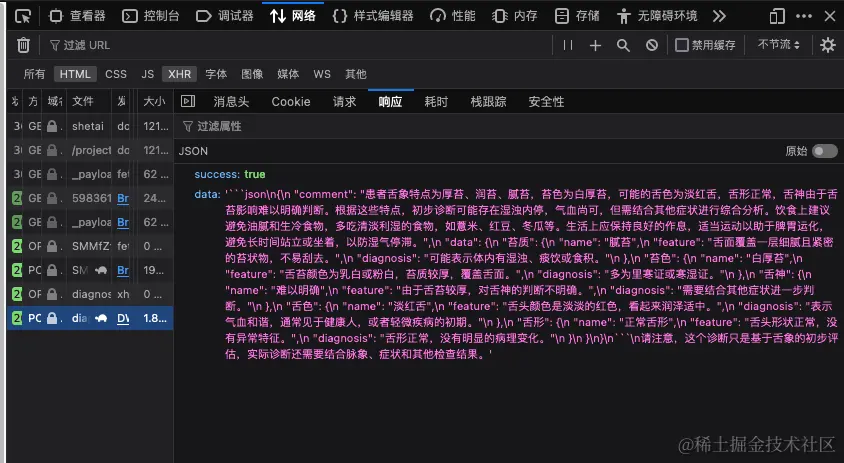Toggle responsive design mode icon
The width and height of the screenshot is (844, 463).
click(x=777, y=16)
